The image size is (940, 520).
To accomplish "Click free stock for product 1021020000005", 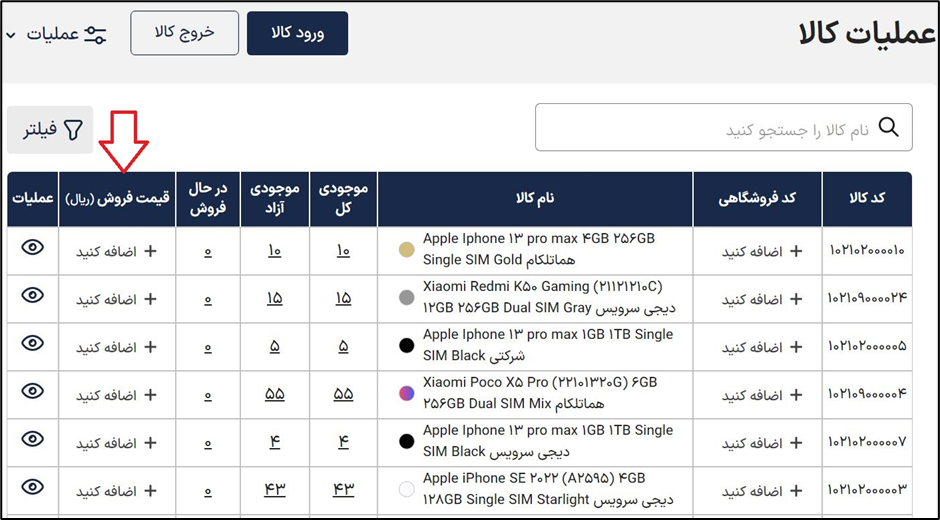I will (275, 347).
